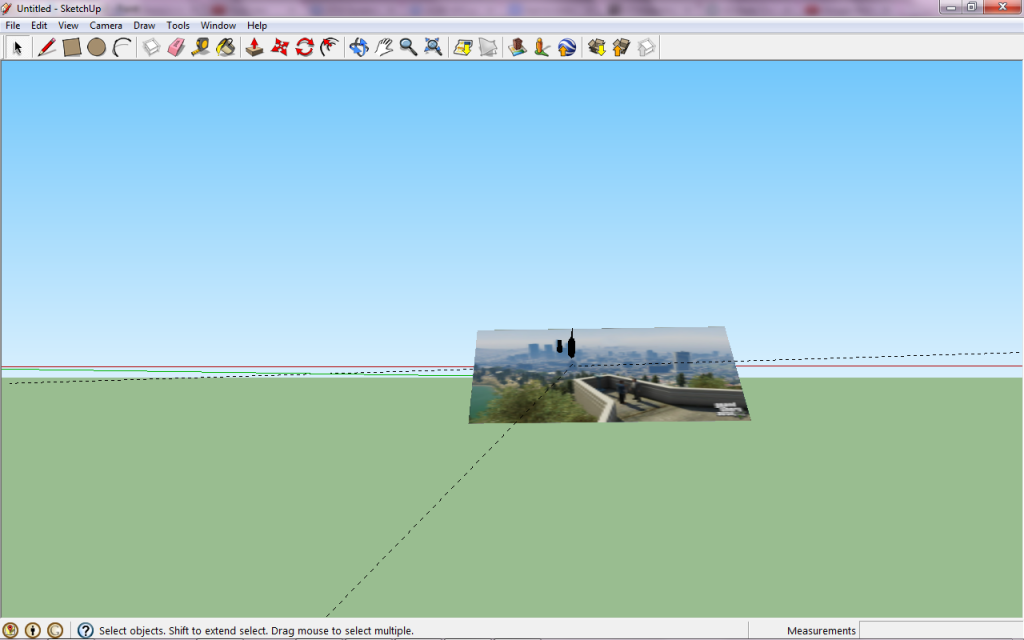
Task: Open the Instructor help icon in status bar
Action: 86,630
